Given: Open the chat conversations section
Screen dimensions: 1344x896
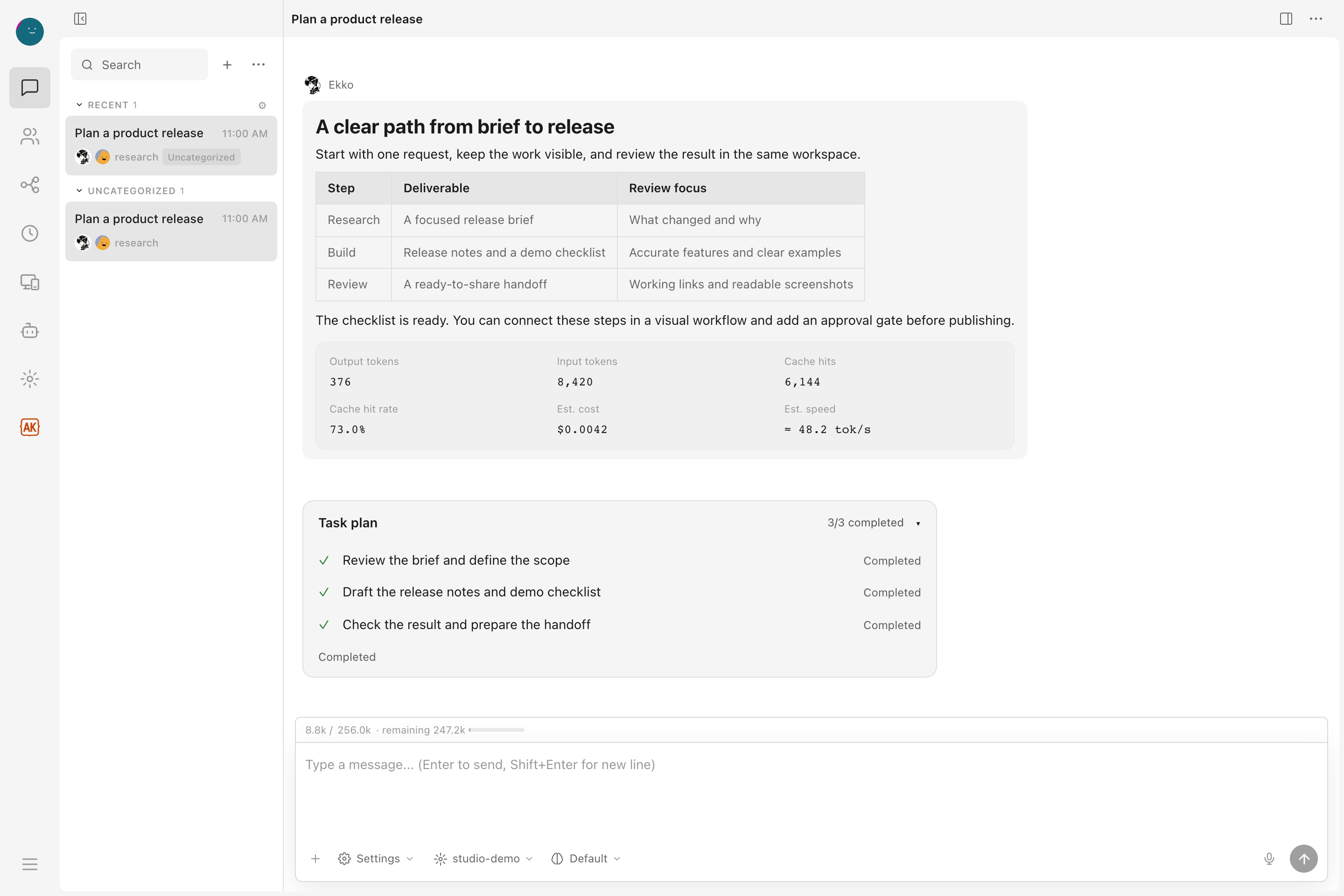Looking at the screenshot, I should [x=30, y=87].
